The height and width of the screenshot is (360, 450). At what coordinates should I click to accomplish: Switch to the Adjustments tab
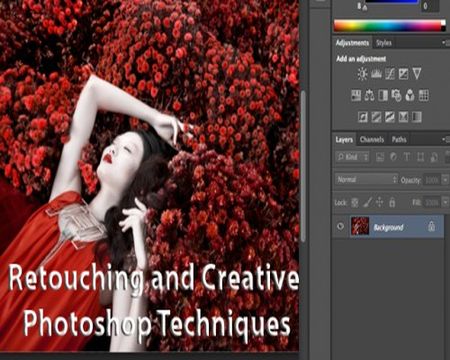[x=352, y=43]
